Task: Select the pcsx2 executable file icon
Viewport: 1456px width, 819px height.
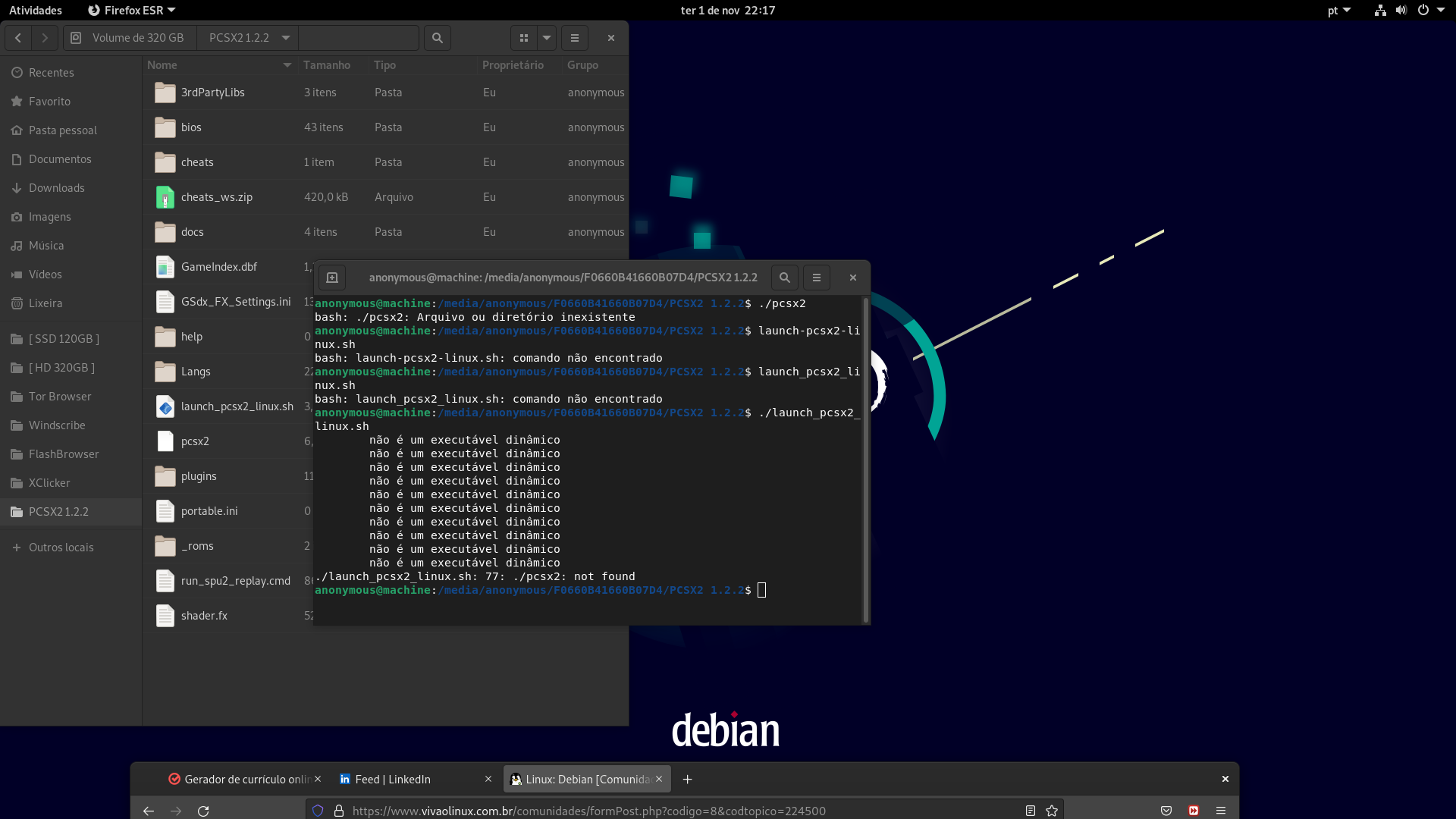Action: click(165, 441)
